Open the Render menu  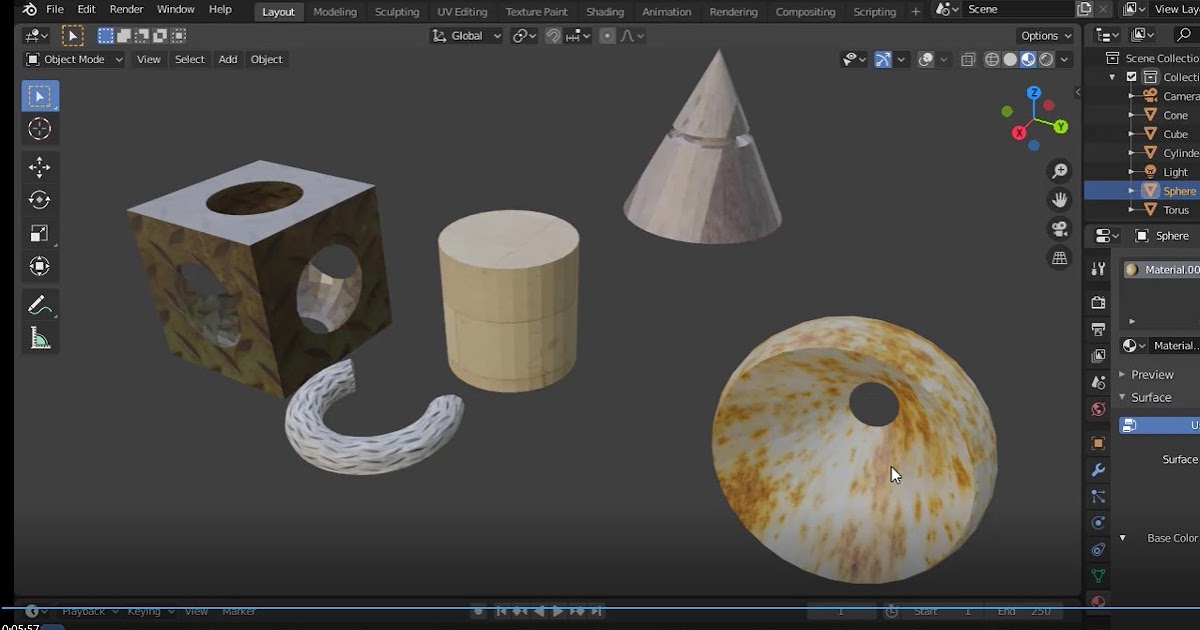point(126,9)
